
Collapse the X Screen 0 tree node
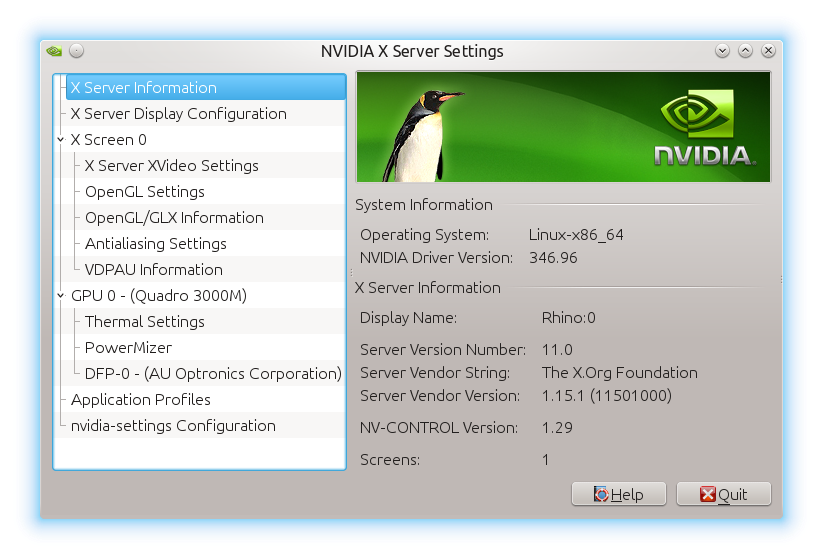(61, 140)
